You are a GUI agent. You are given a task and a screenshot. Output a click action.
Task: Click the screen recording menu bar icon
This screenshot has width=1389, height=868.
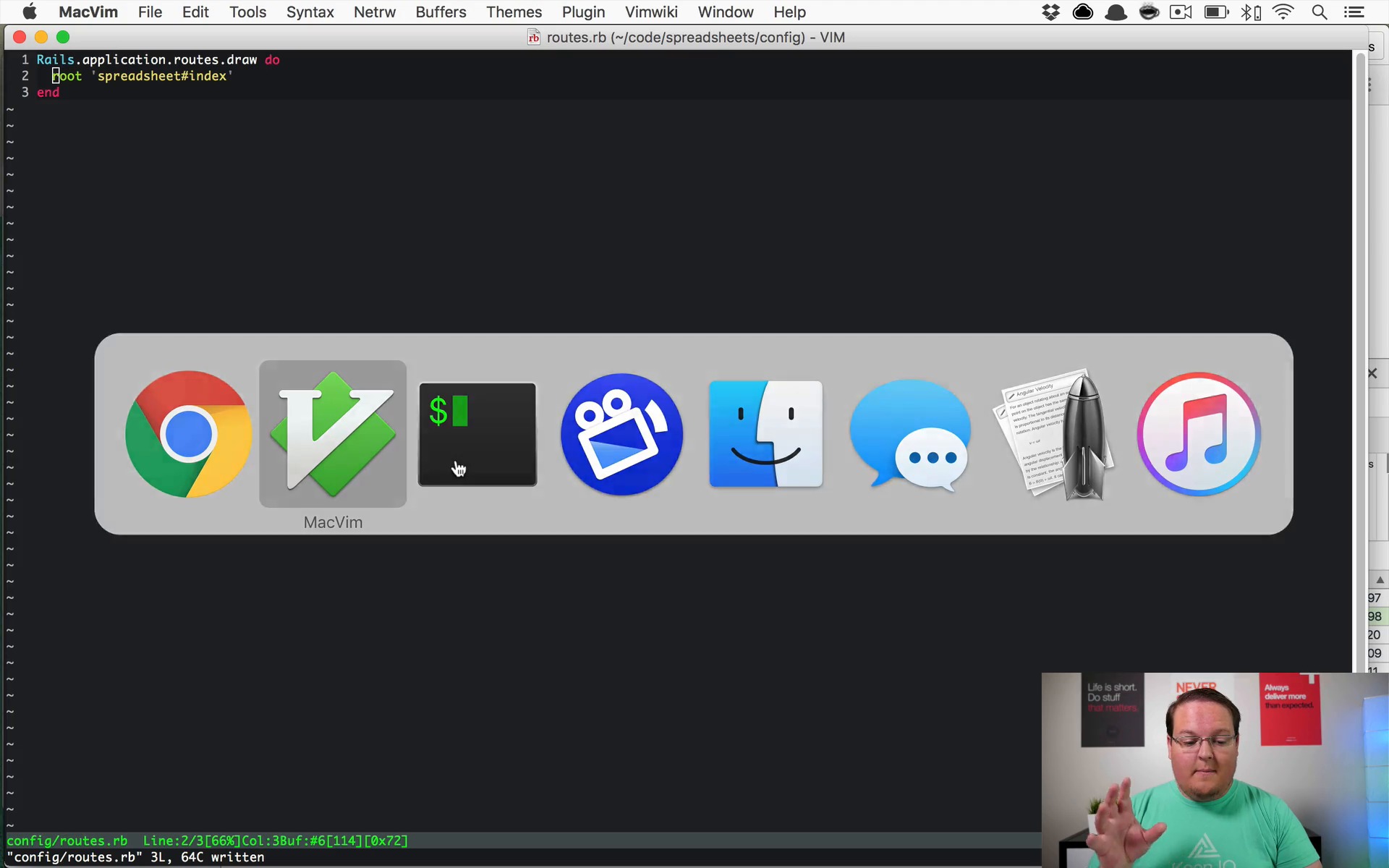pos(1181,12)
